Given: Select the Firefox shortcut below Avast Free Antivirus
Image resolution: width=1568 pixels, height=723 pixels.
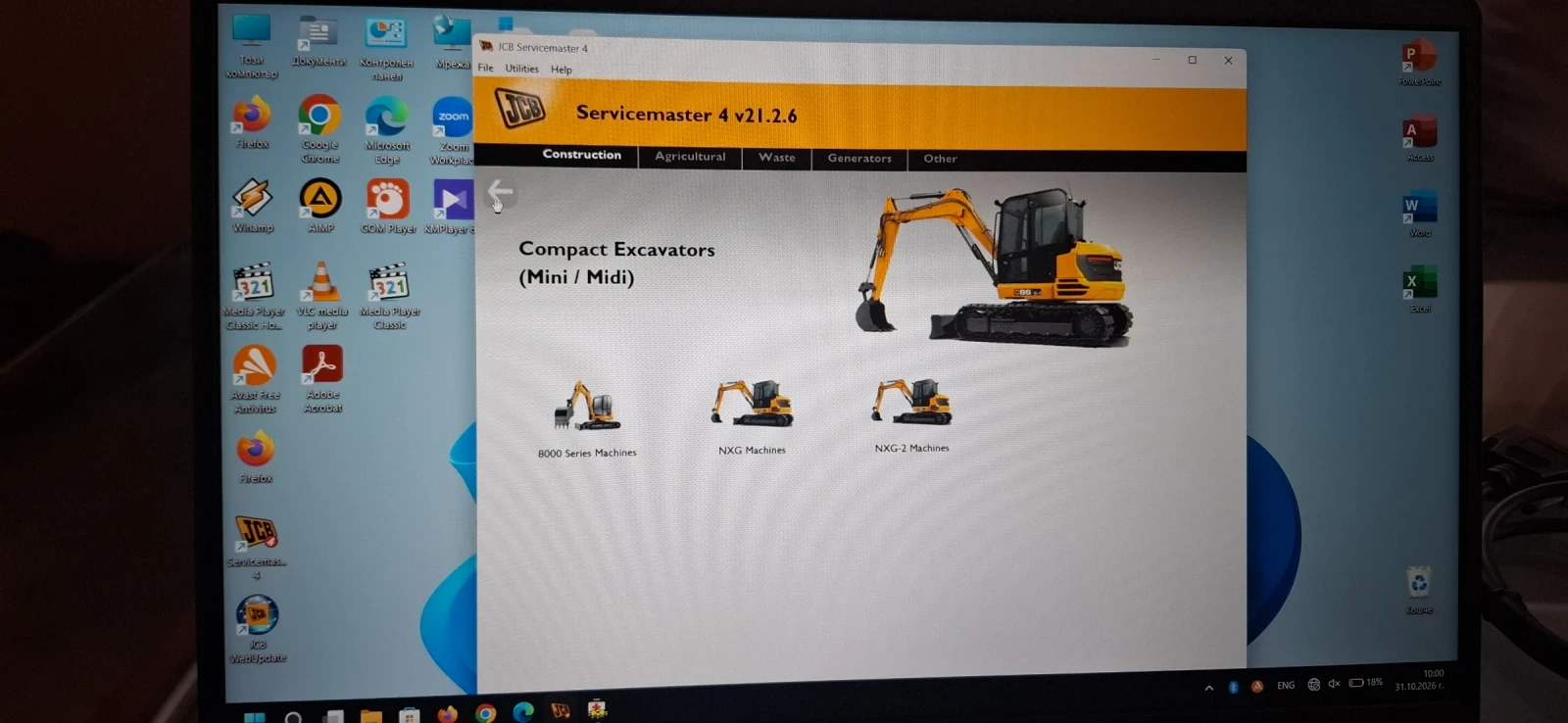Looking at the screenshot, I should pos(256,458).
